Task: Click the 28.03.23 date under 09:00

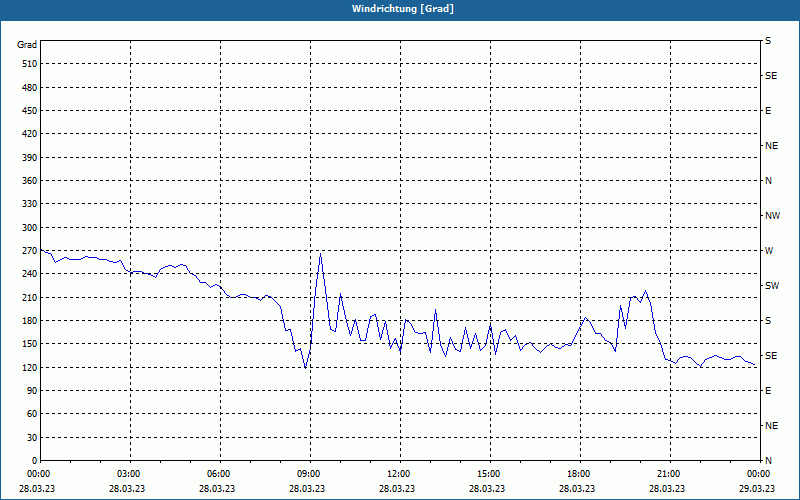Action: pos(307,488)
